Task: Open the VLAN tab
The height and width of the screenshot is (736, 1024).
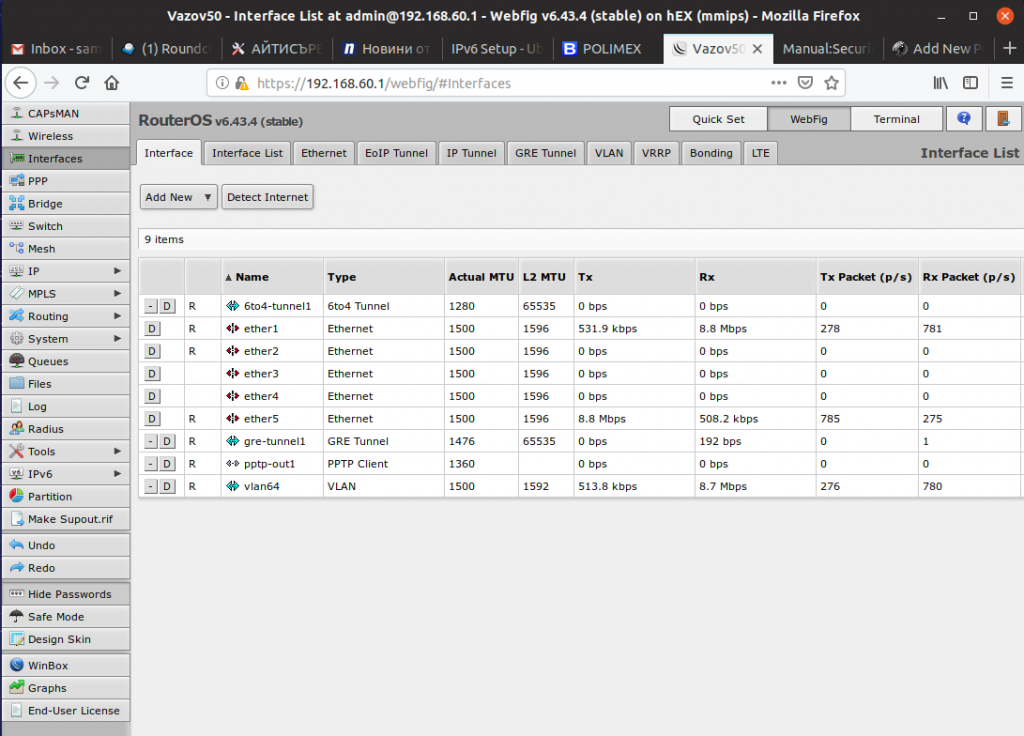Action: coord(608,152)
